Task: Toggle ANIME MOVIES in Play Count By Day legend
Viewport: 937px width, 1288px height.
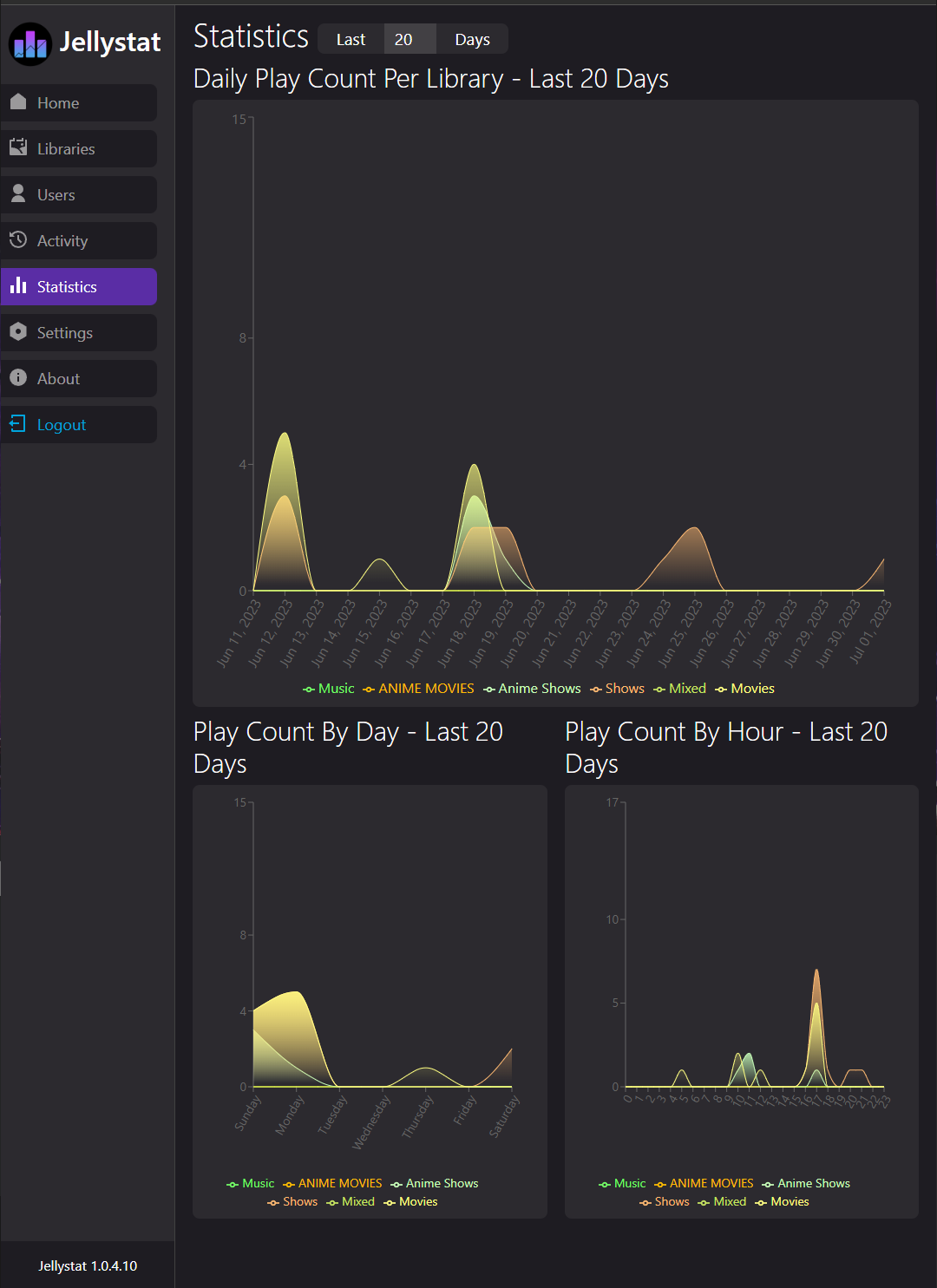Action: pos(332,1183)
